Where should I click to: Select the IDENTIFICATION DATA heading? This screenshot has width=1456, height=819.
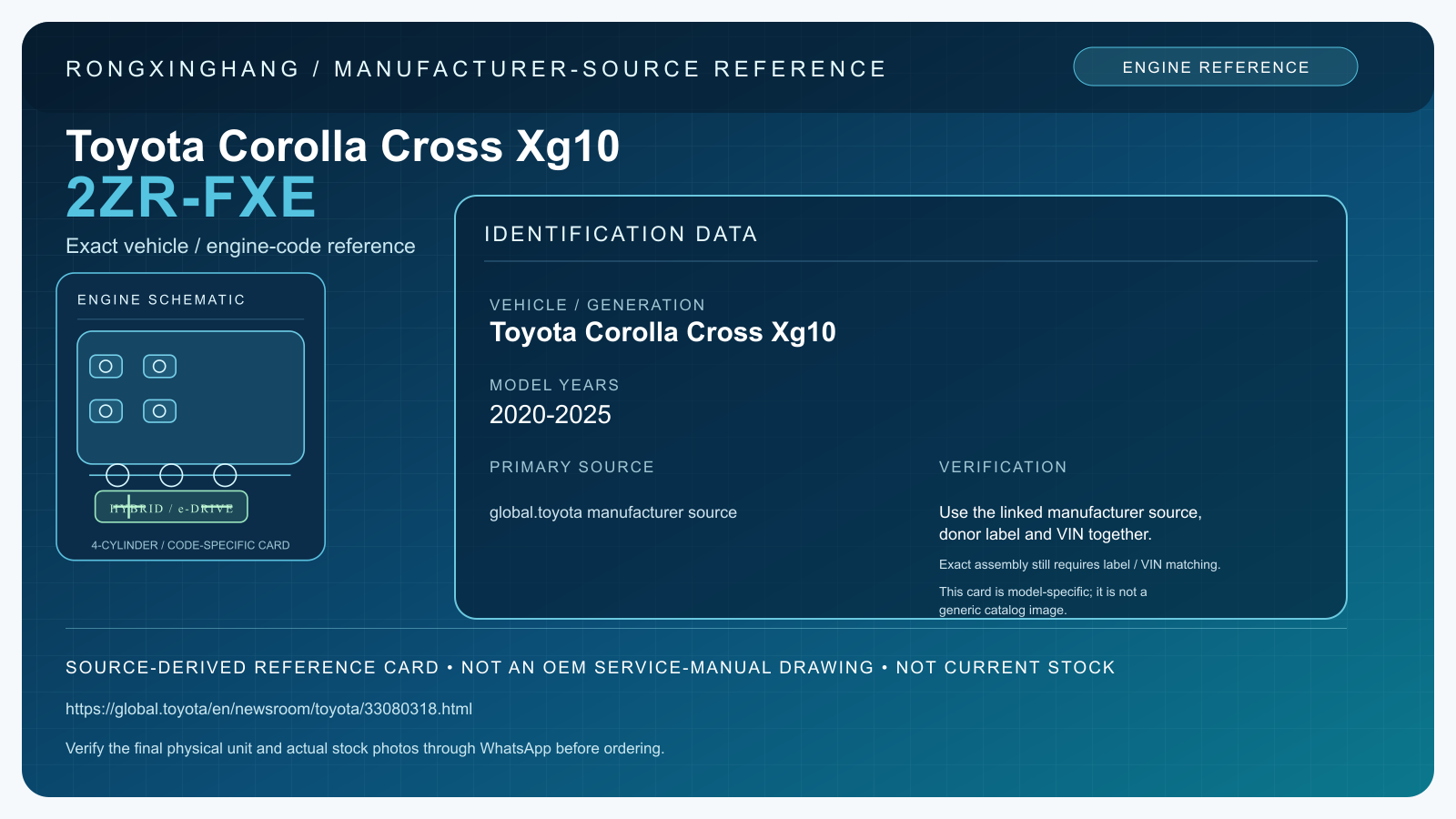(621, 234)
